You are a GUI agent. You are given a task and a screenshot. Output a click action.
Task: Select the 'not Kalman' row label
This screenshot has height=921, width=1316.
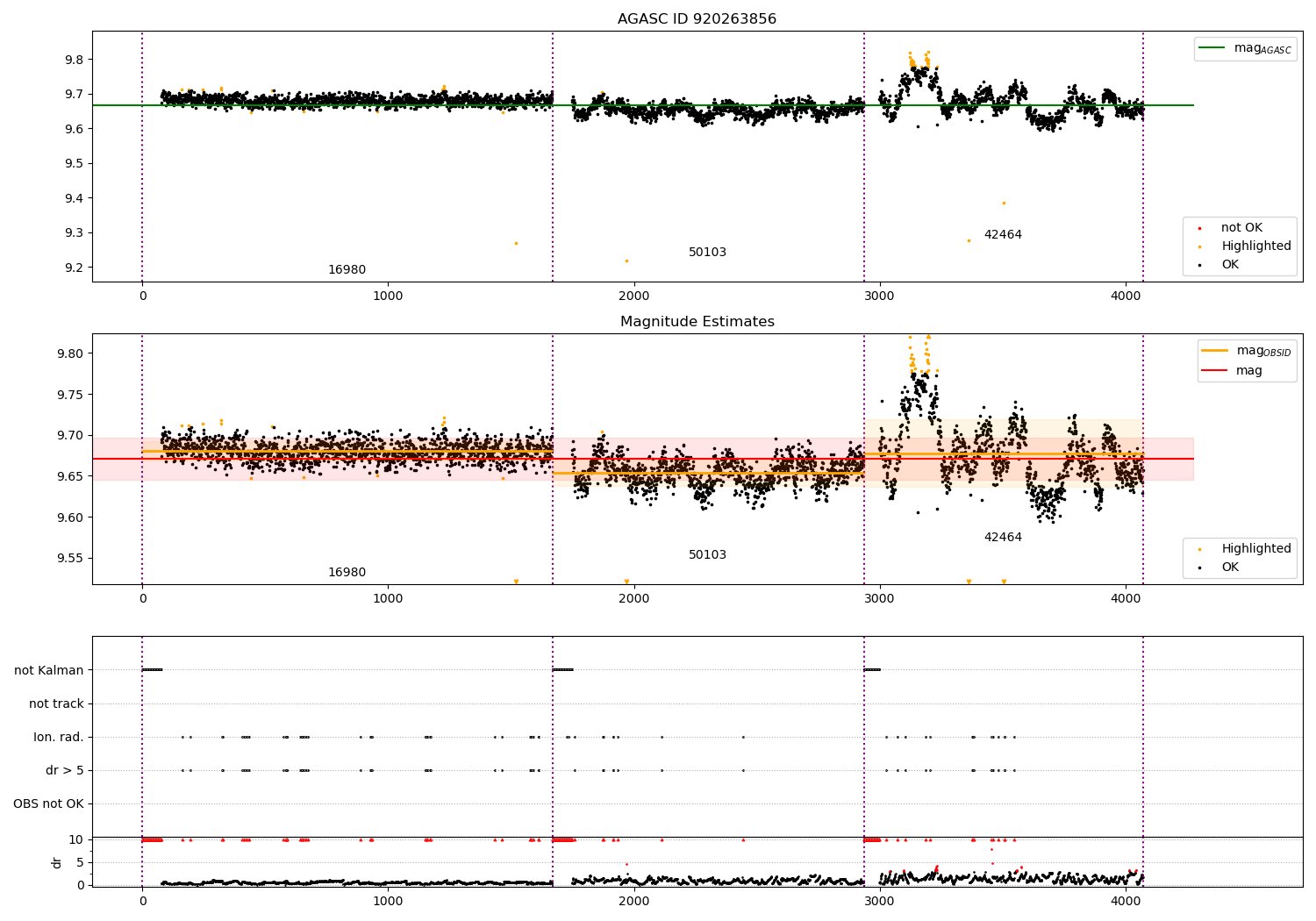click(x=49, y=671)
